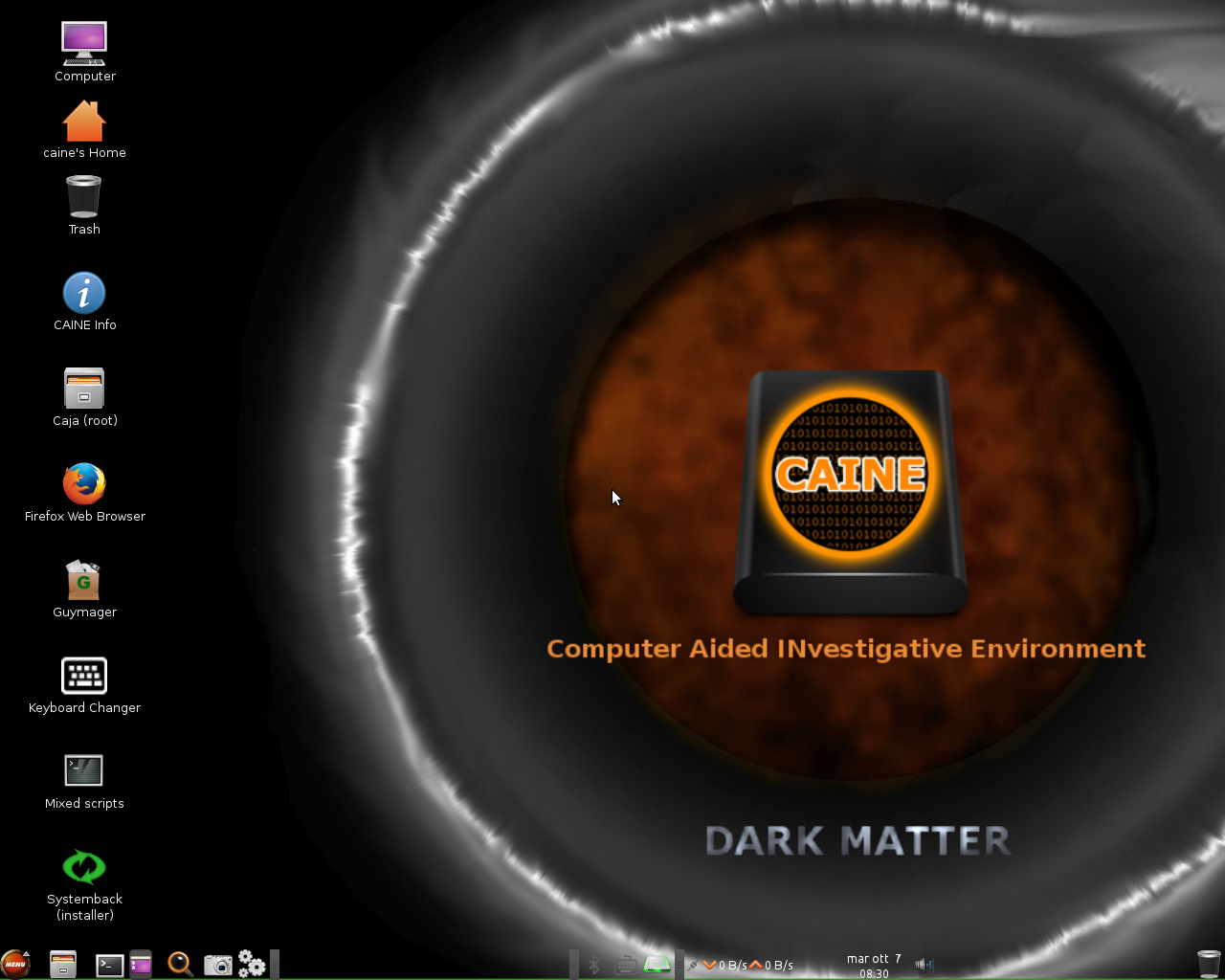Open the magnifying glass search tool in panel
The width and height of the screenshot is (1225, 980).
(180, 964)
